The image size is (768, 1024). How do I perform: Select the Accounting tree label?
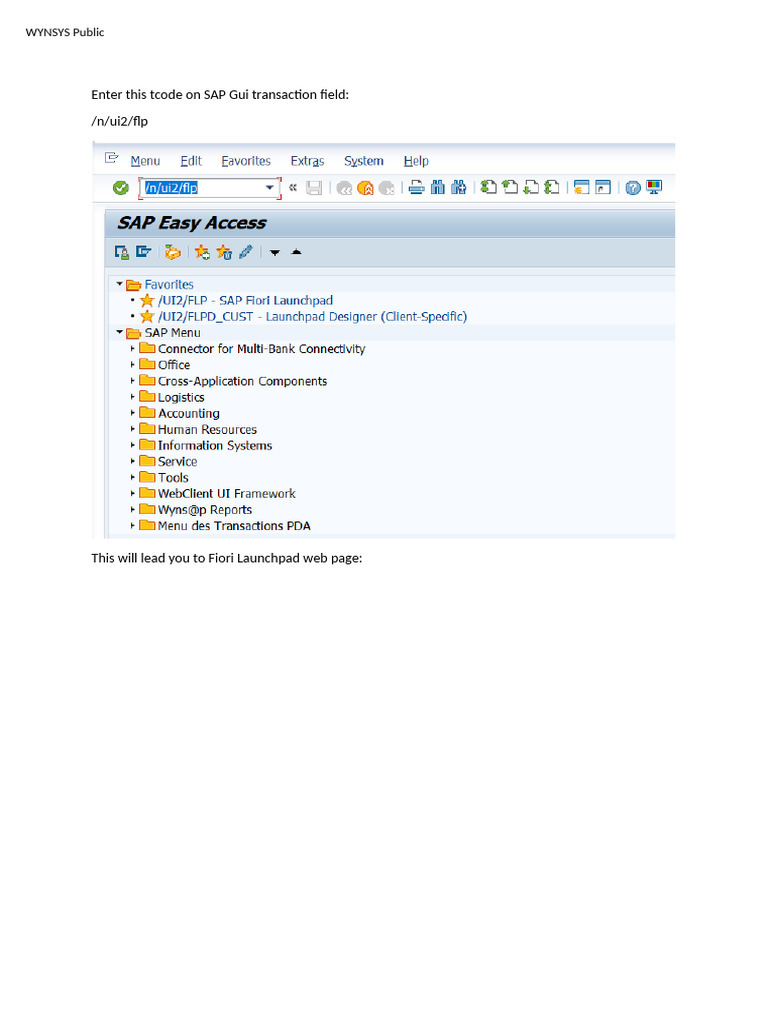click(189, 413)
